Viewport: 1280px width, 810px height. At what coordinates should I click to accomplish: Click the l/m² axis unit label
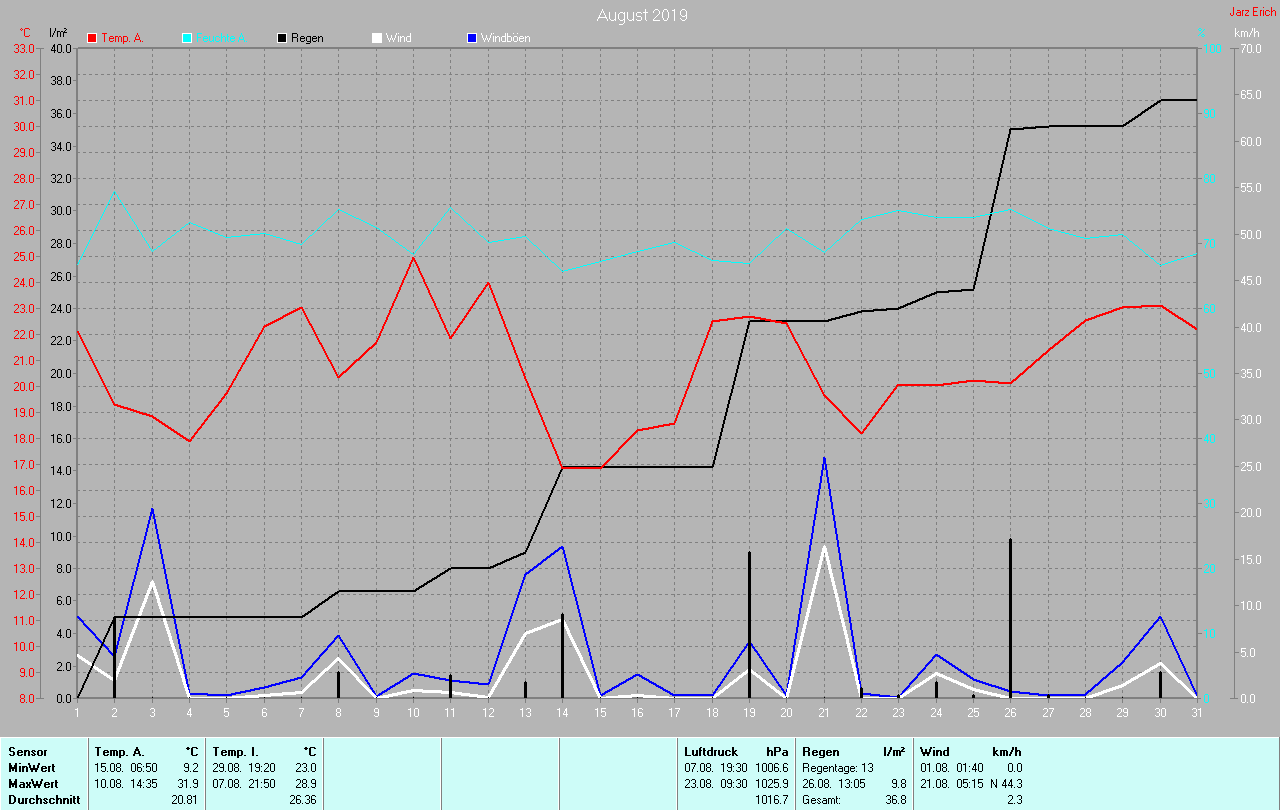click(x=58, y=33)
